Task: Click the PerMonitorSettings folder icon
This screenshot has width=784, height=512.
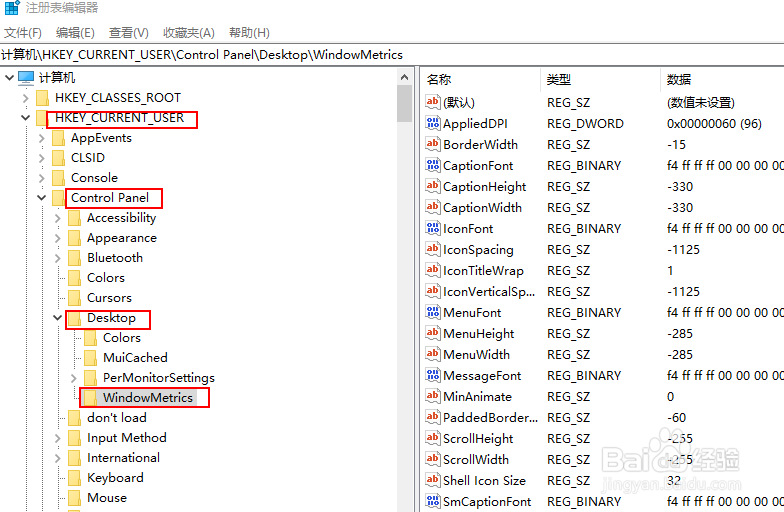Action: pyautogui.click(x=90, y=378)
